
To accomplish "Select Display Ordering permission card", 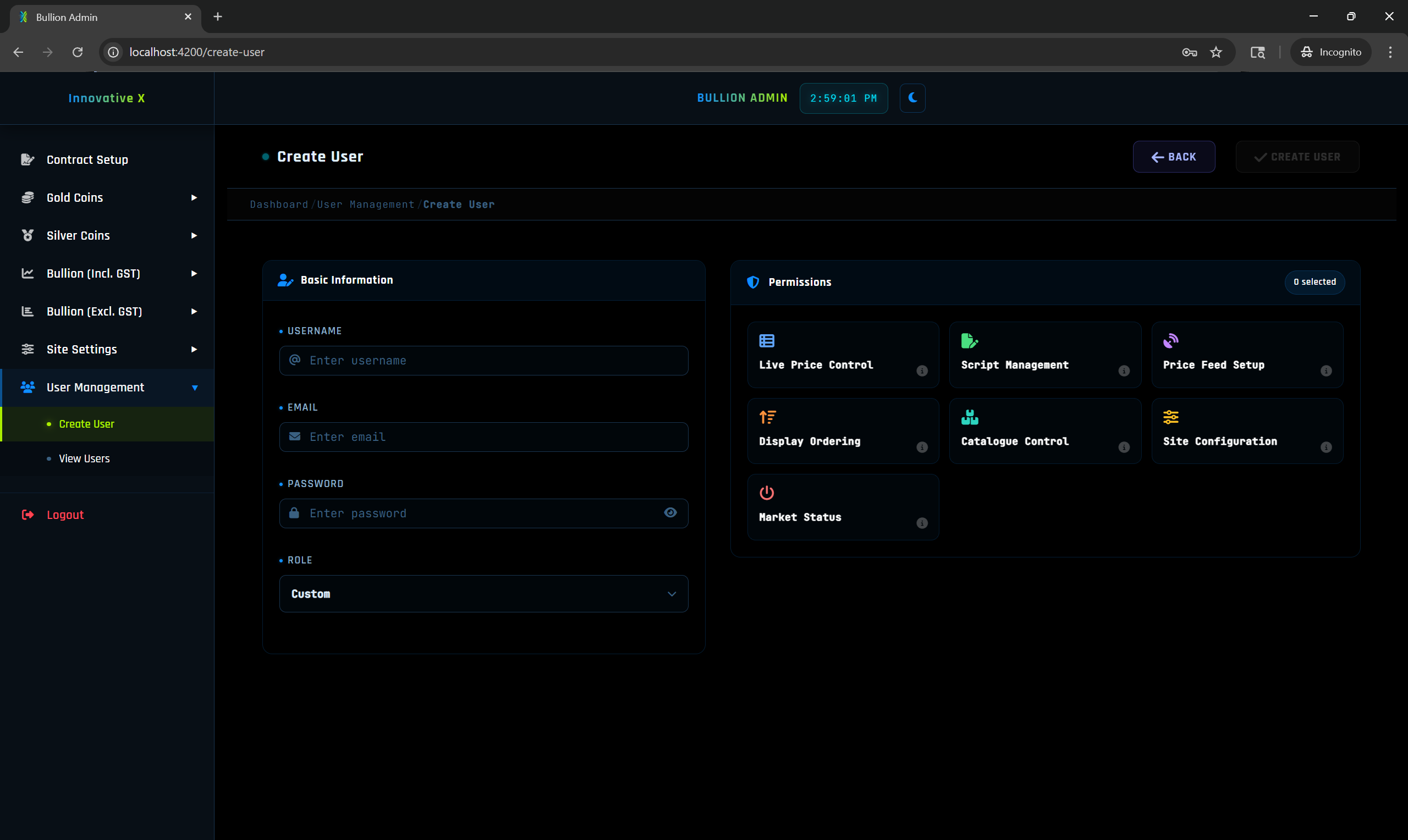I will (843, 431).
